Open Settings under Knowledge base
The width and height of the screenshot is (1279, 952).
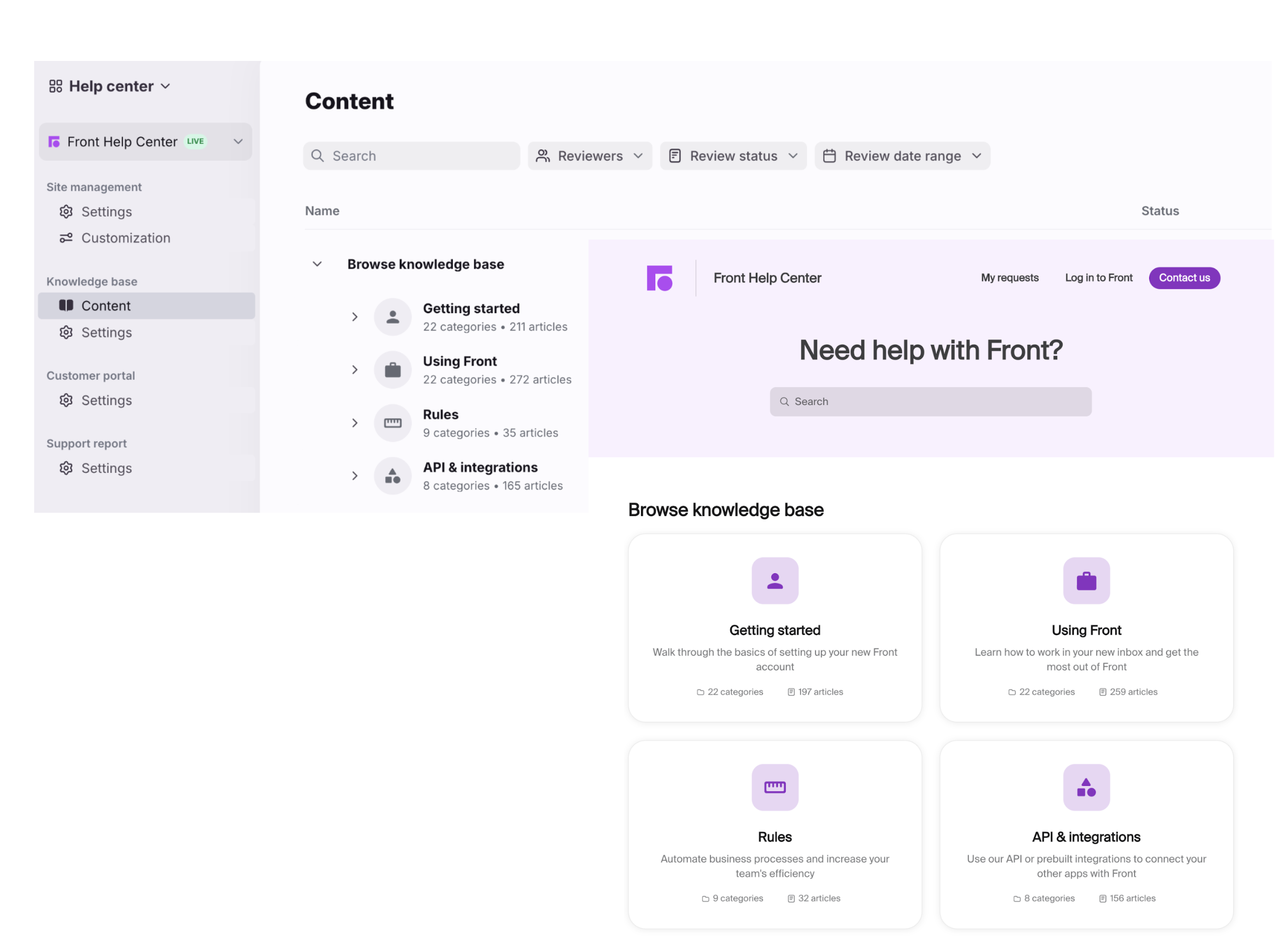click(147, 333)
